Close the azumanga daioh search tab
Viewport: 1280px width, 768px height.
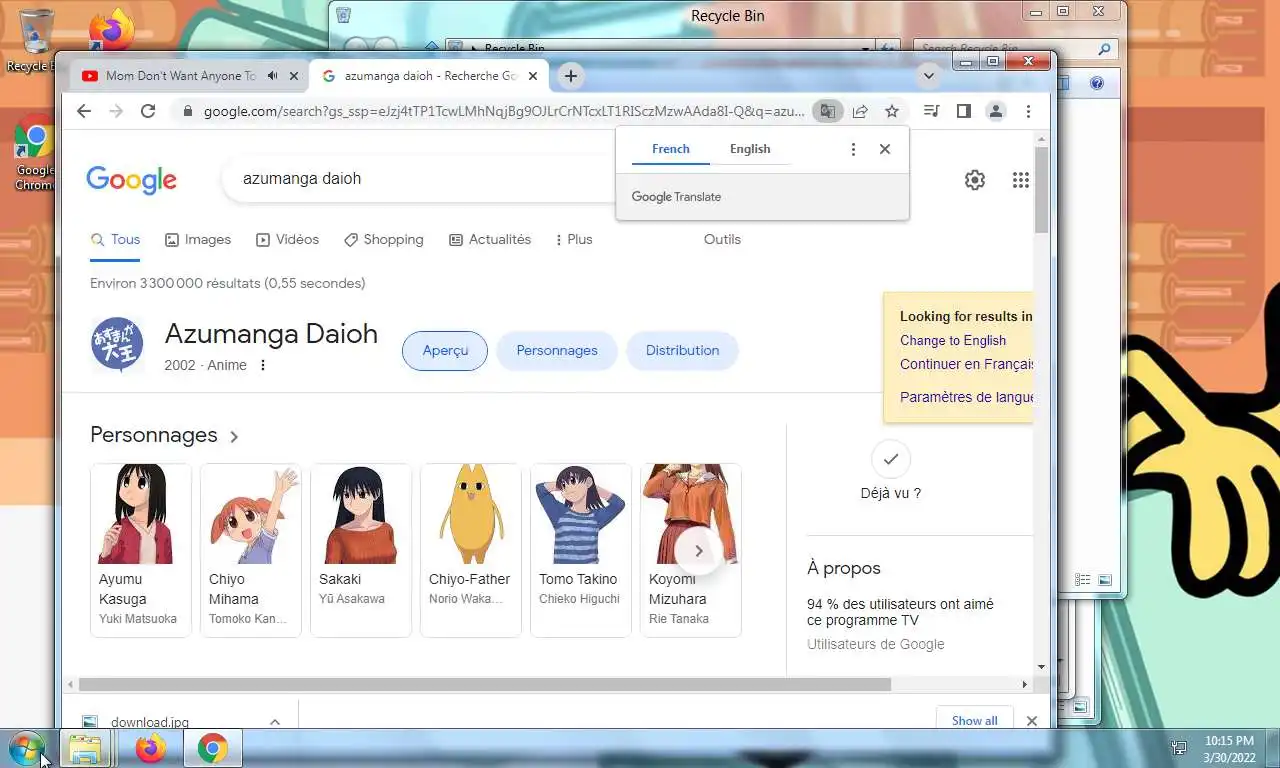pos(533,76)
